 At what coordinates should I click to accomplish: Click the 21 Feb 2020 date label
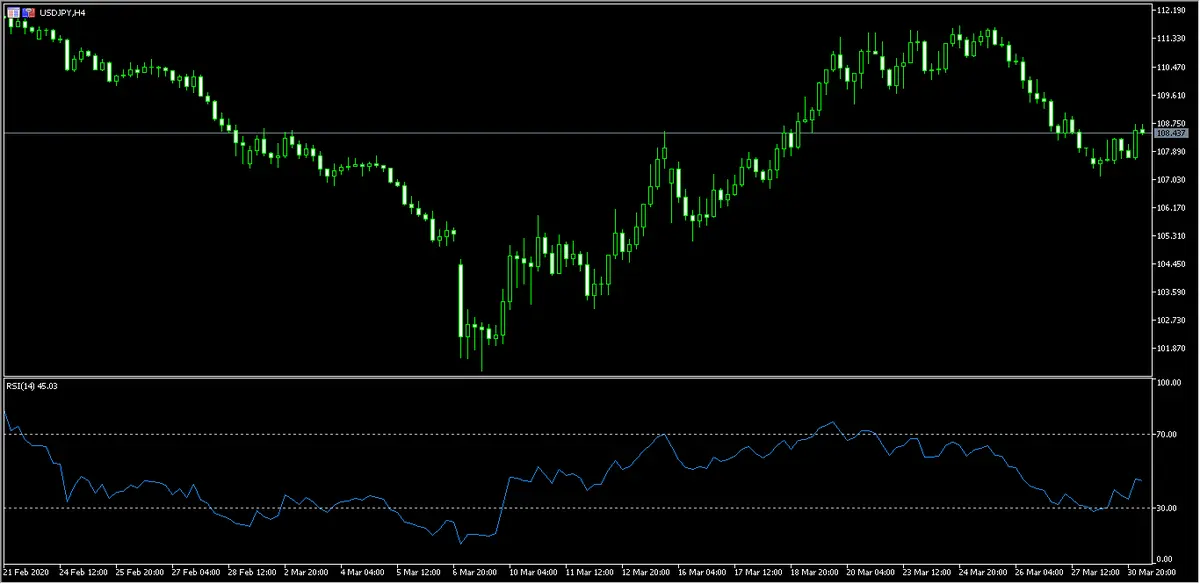point(27,574)
